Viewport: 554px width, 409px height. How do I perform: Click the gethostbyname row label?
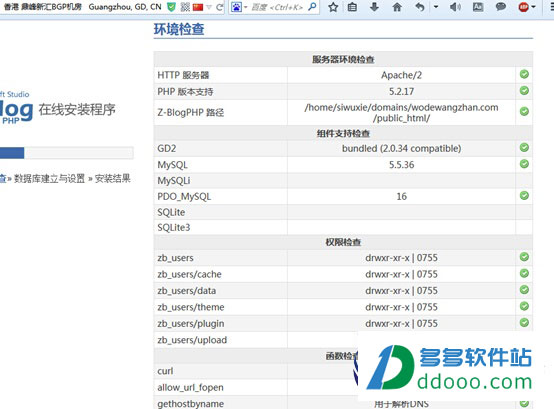tap(190, 404)
